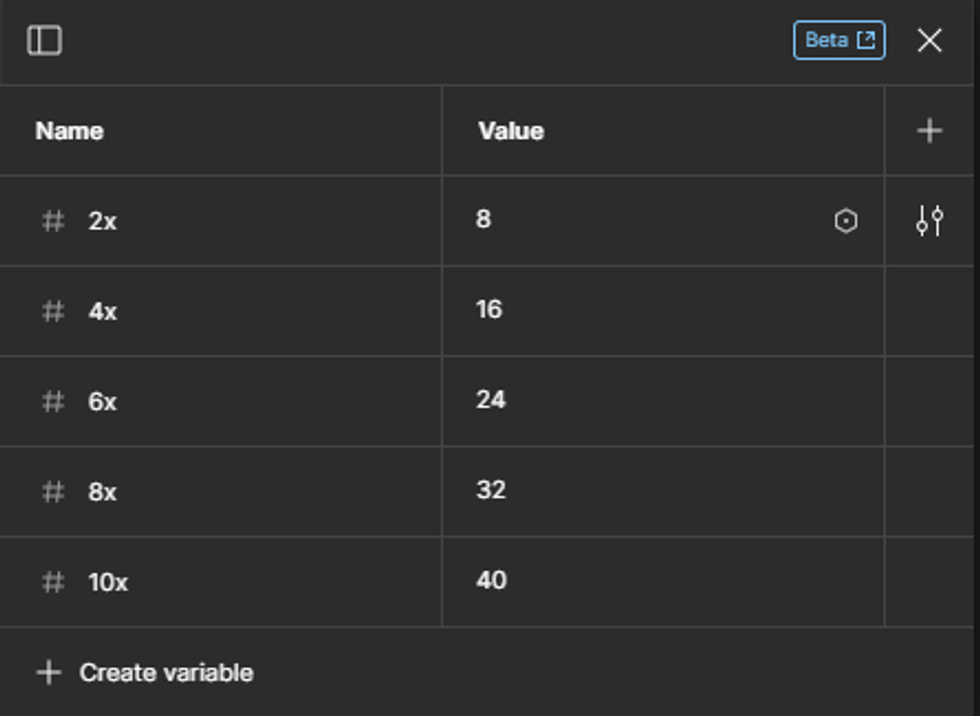Open variable settings via sliders icon
The image size is (980, 716).
pos(929,220)
